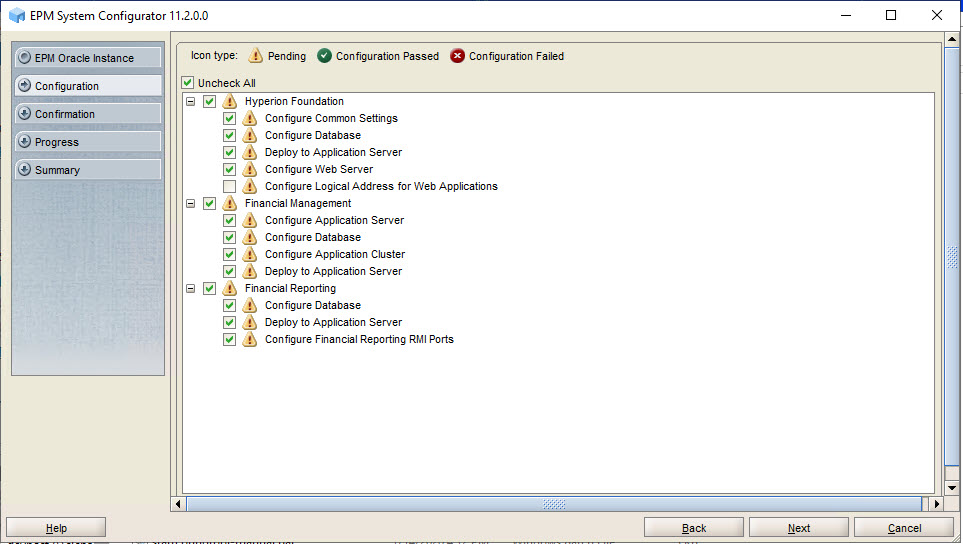Click Next to continue configuration

pyautogui.click(x=799, y=528)
